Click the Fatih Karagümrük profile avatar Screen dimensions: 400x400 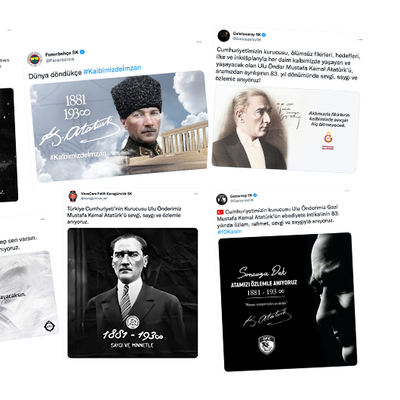tap(73, 196)
